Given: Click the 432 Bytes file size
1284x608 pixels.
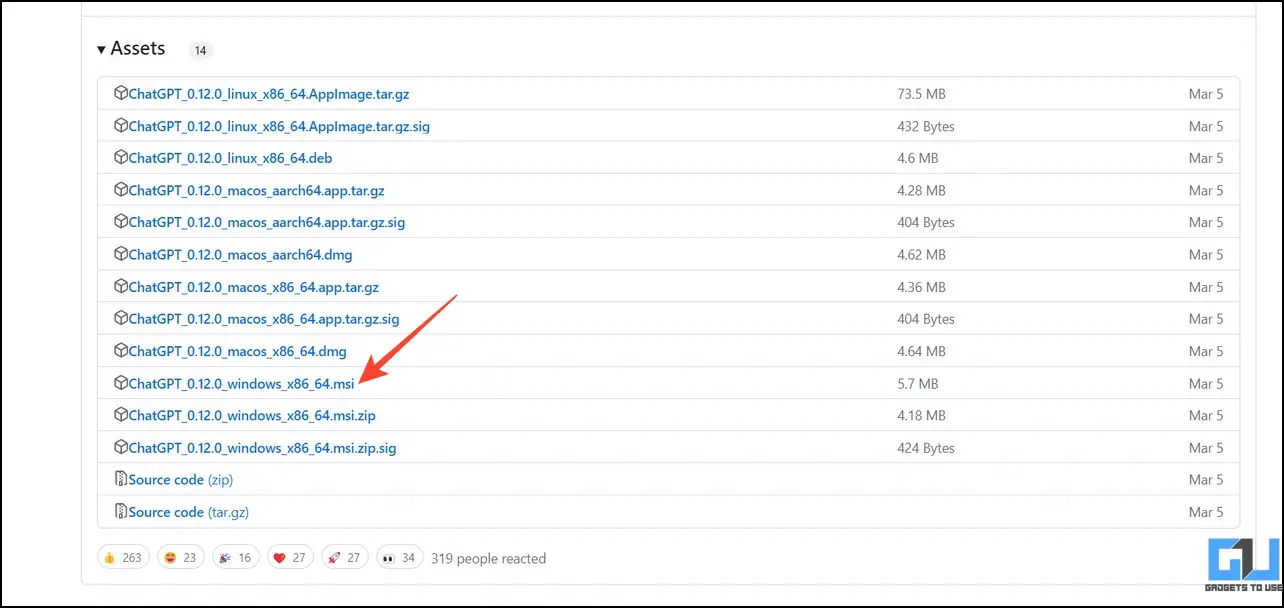Looking at the screenshot, I should [x=926, y=126].
